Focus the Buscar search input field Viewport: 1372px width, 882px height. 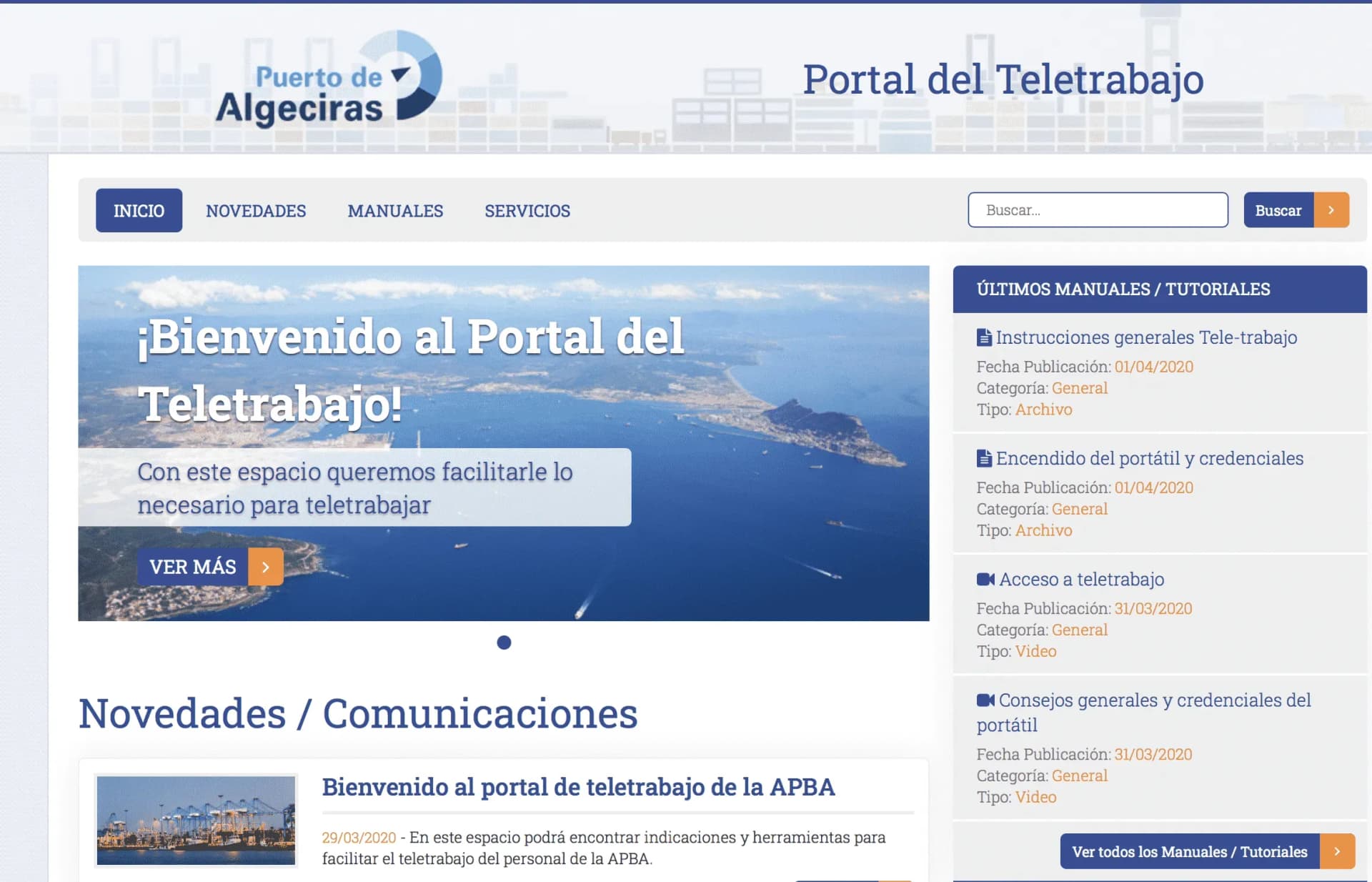pyautogui.click(x=1098, y=210)
